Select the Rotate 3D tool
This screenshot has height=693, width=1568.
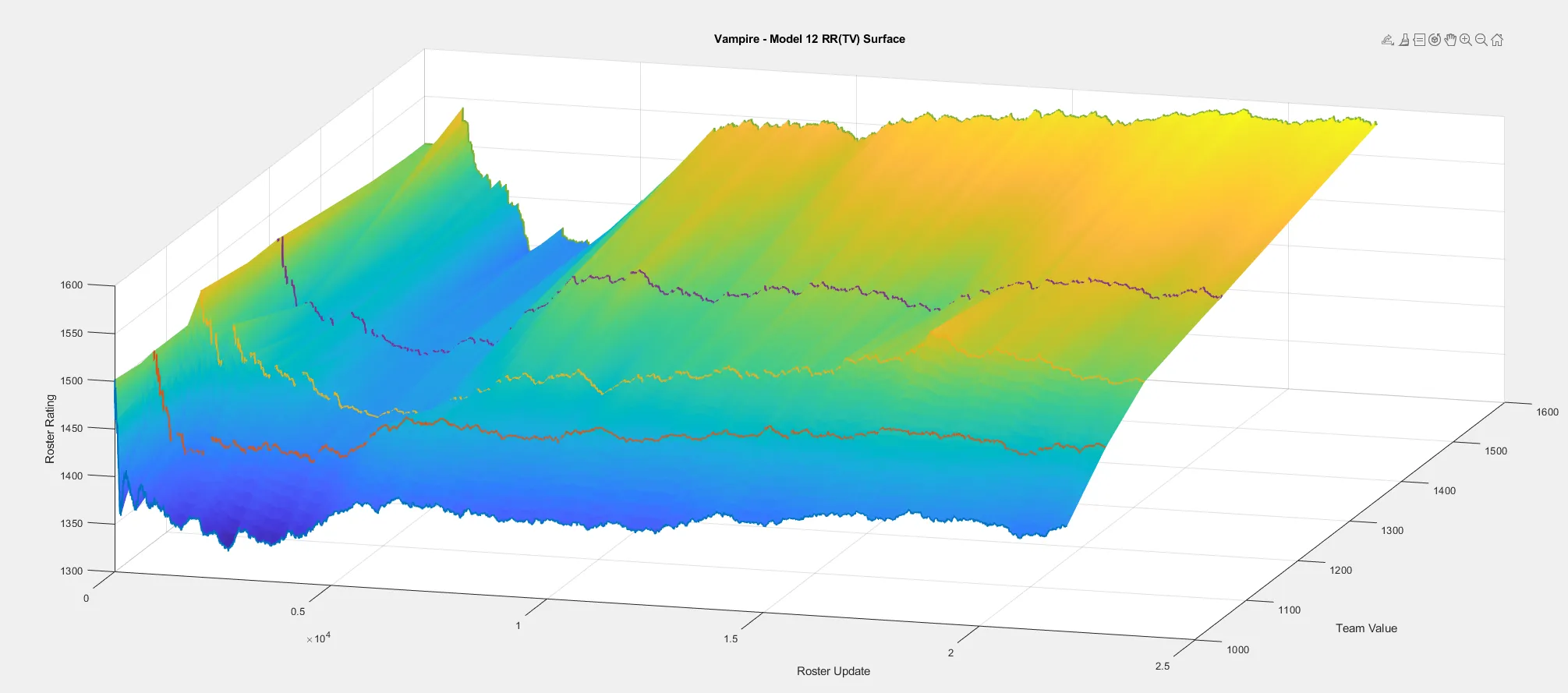point(1435,40)
